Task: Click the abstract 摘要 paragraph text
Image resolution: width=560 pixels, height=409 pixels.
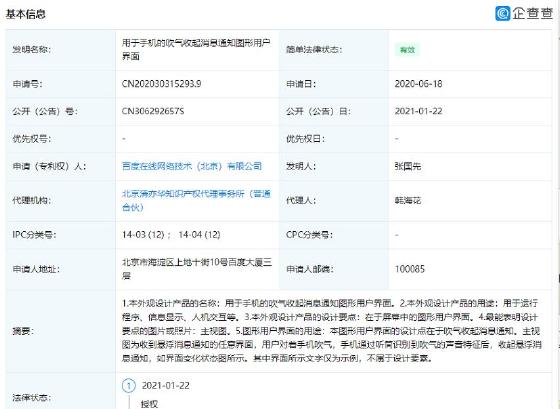Action: (x=332, y=330)
